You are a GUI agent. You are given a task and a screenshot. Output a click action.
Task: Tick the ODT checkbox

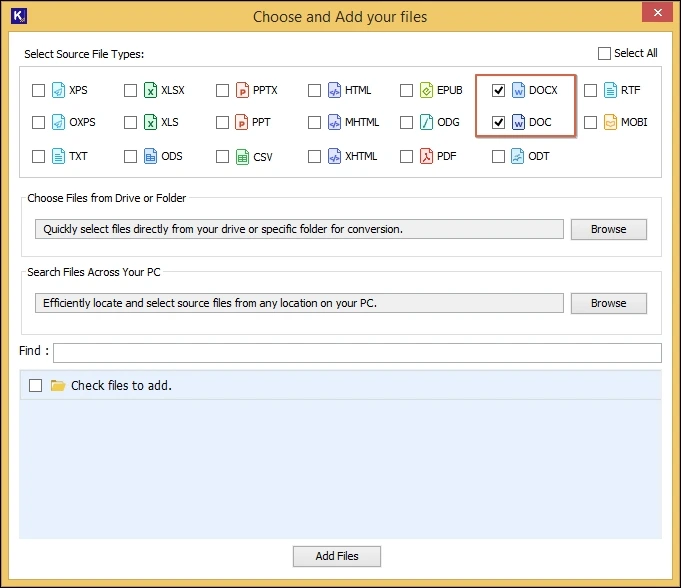499,156
